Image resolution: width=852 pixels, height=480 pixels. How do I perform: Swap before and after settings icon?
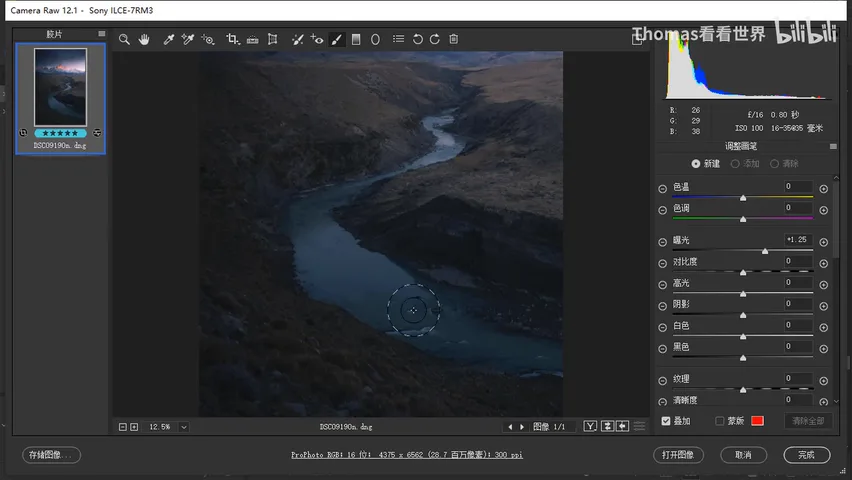click(607, 426)
